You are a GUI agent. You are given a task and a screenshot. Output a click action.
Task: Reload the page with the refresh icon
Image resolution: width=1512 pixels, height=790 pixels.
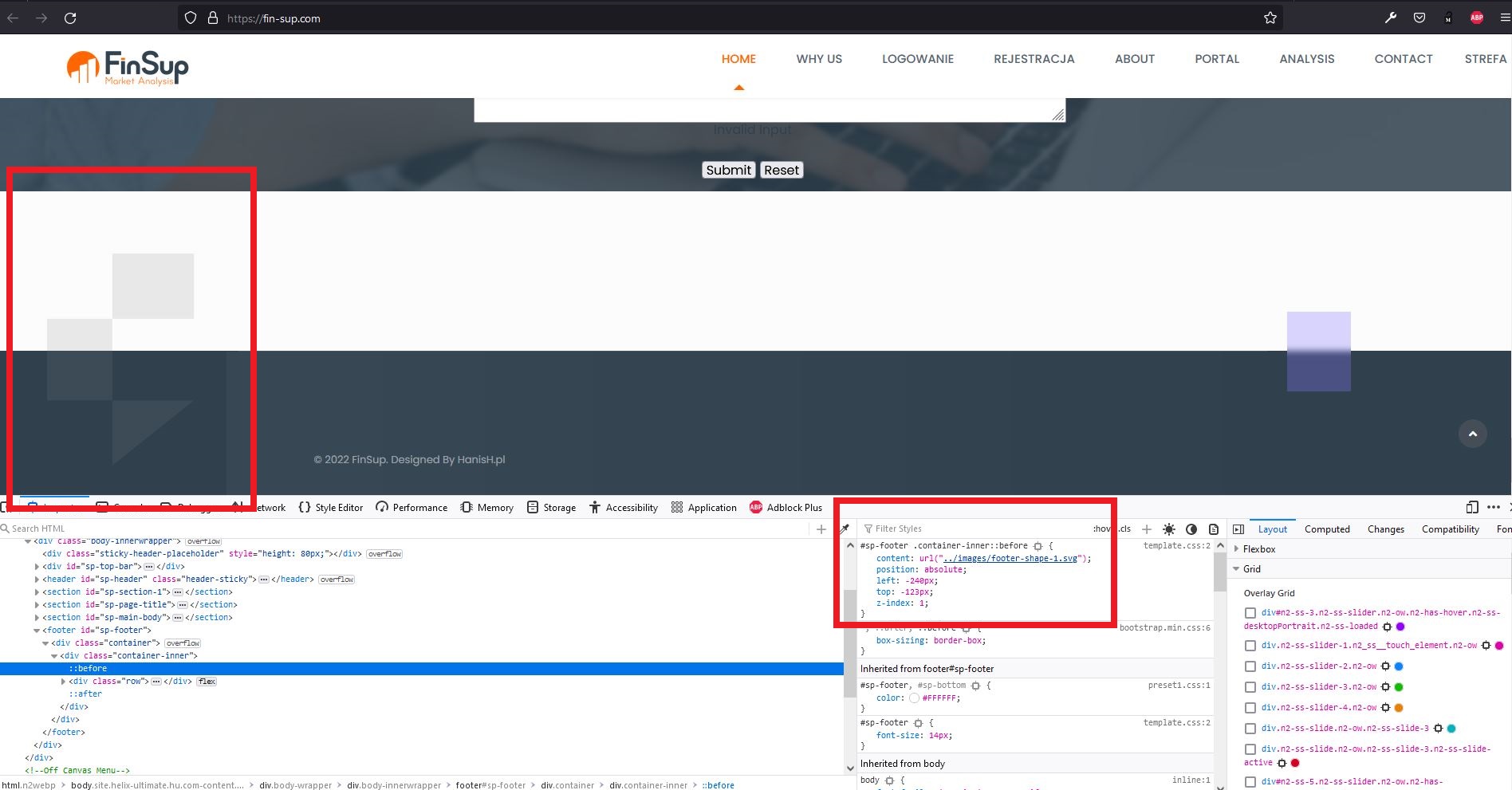70,18
